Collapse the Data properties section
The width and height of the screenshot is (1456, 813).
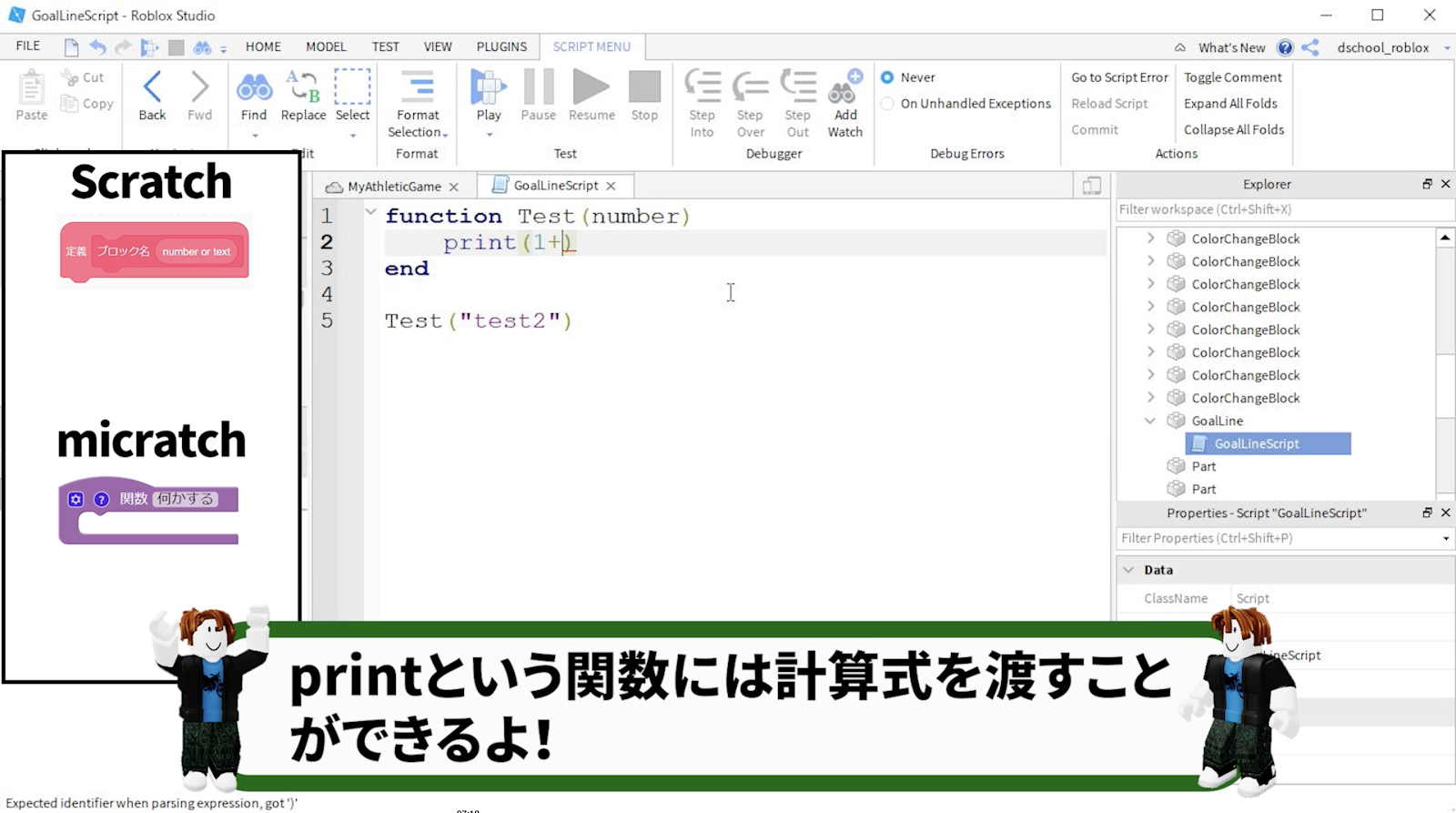pyautogui.click(x=1128, y=570)
